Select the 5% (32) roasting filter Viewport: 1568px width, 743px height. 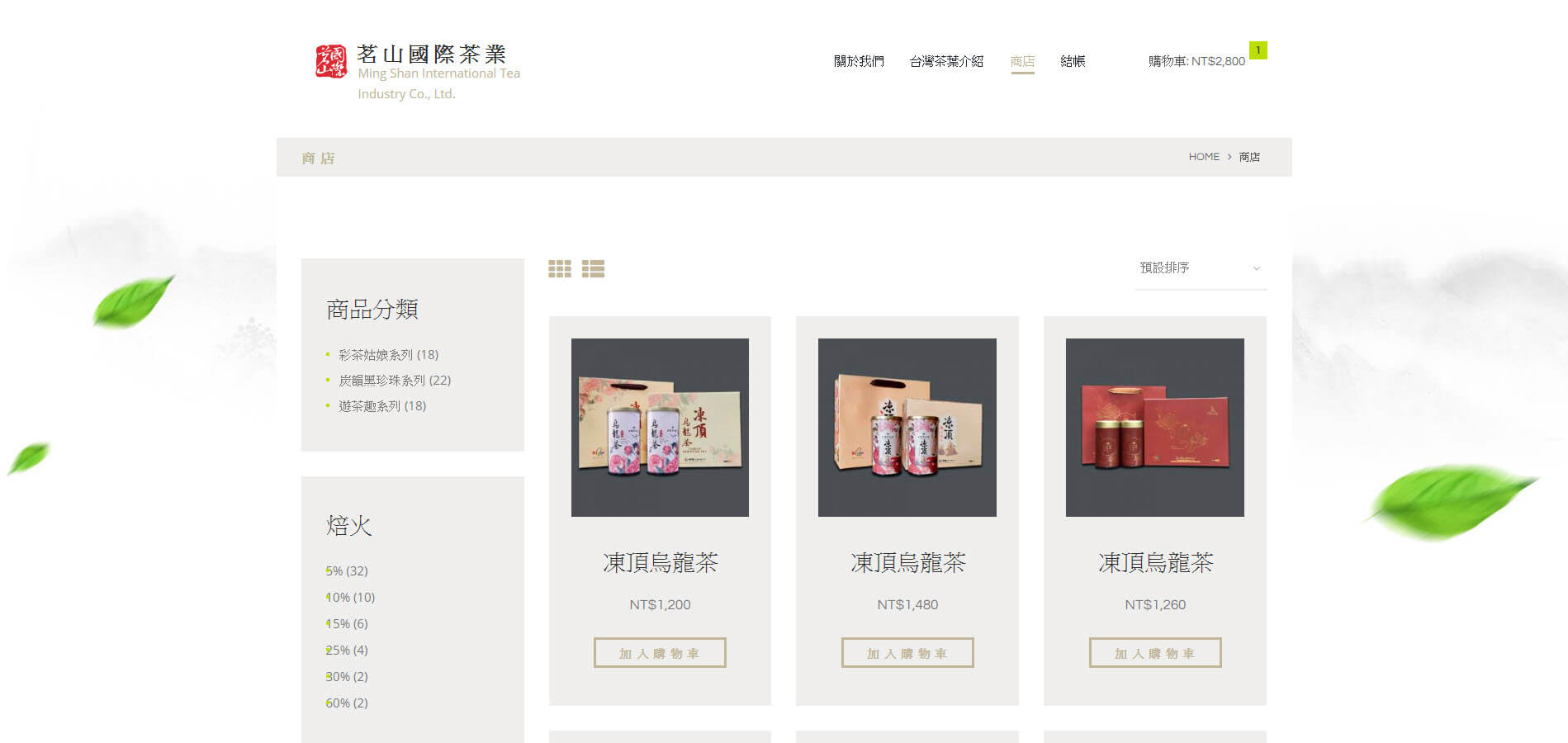click(346, 571)
